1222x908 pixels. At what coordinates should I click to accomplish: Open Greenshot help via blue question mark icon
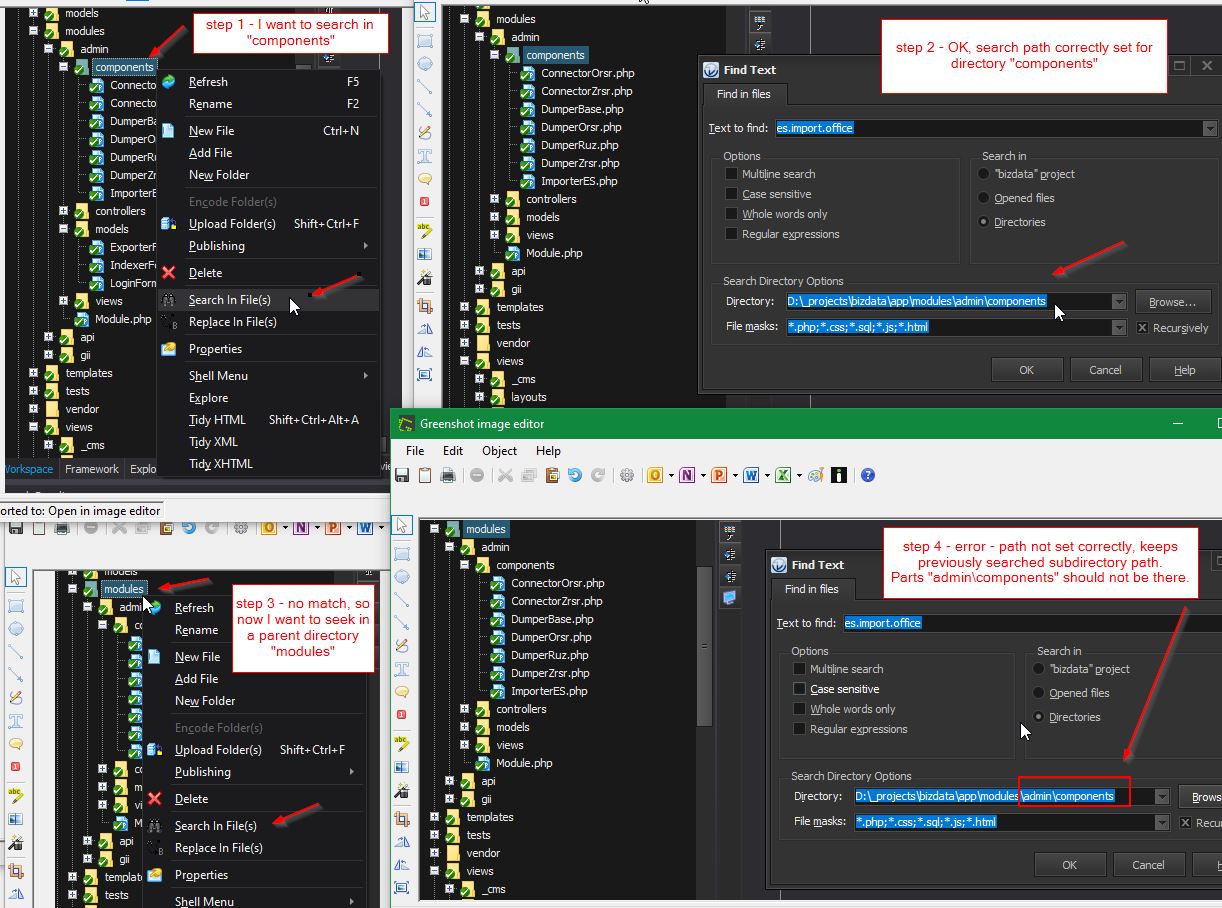pos(868,475)
